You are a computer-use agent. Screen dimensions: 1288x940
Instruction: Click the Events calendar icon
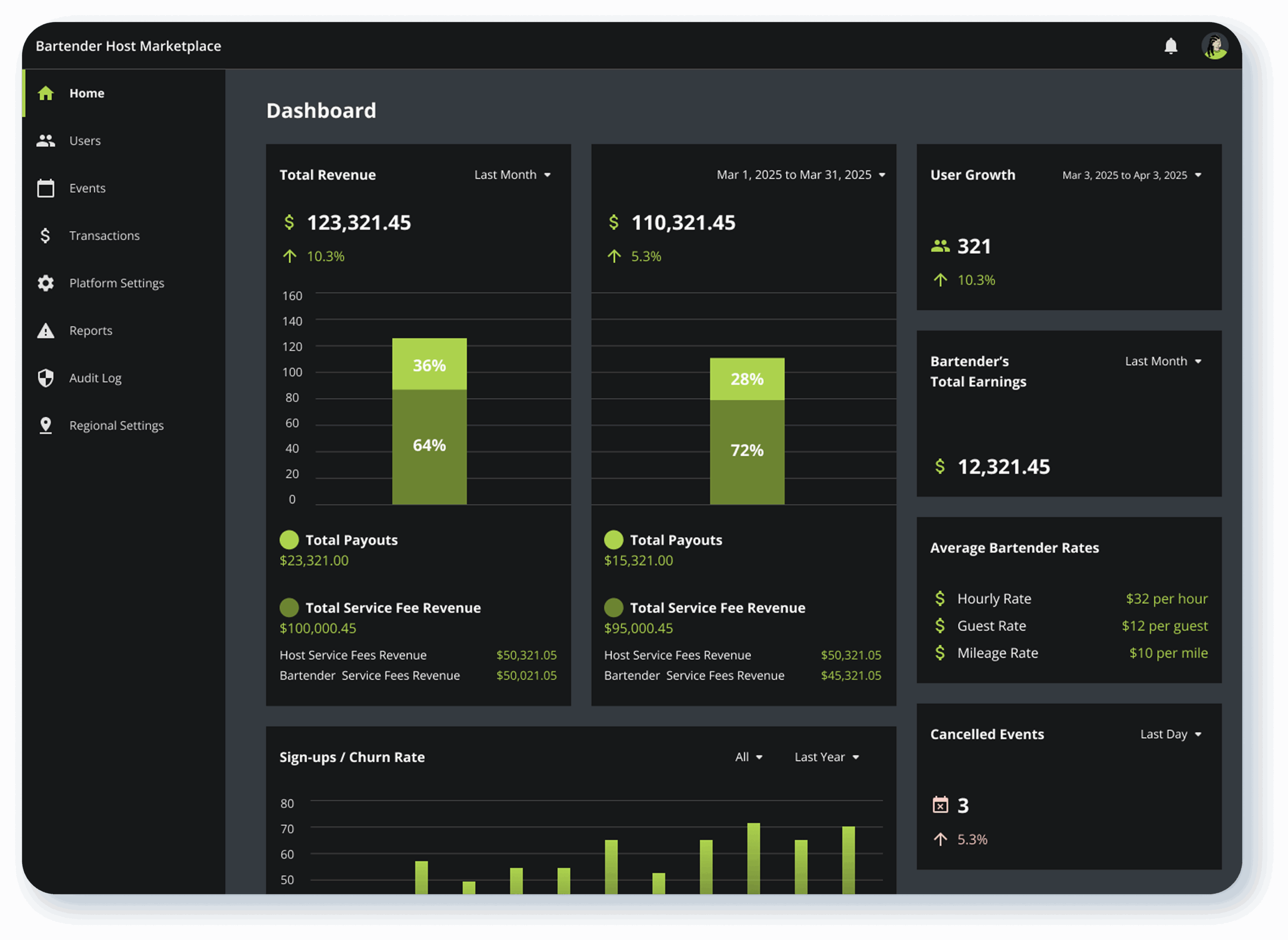[x=45, y=188]
